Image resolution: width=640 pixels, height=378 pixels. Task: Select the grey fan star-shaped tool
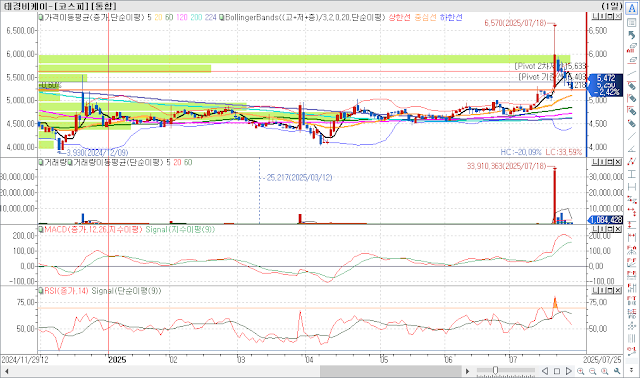pyautogui.click(x=631, y=326)
